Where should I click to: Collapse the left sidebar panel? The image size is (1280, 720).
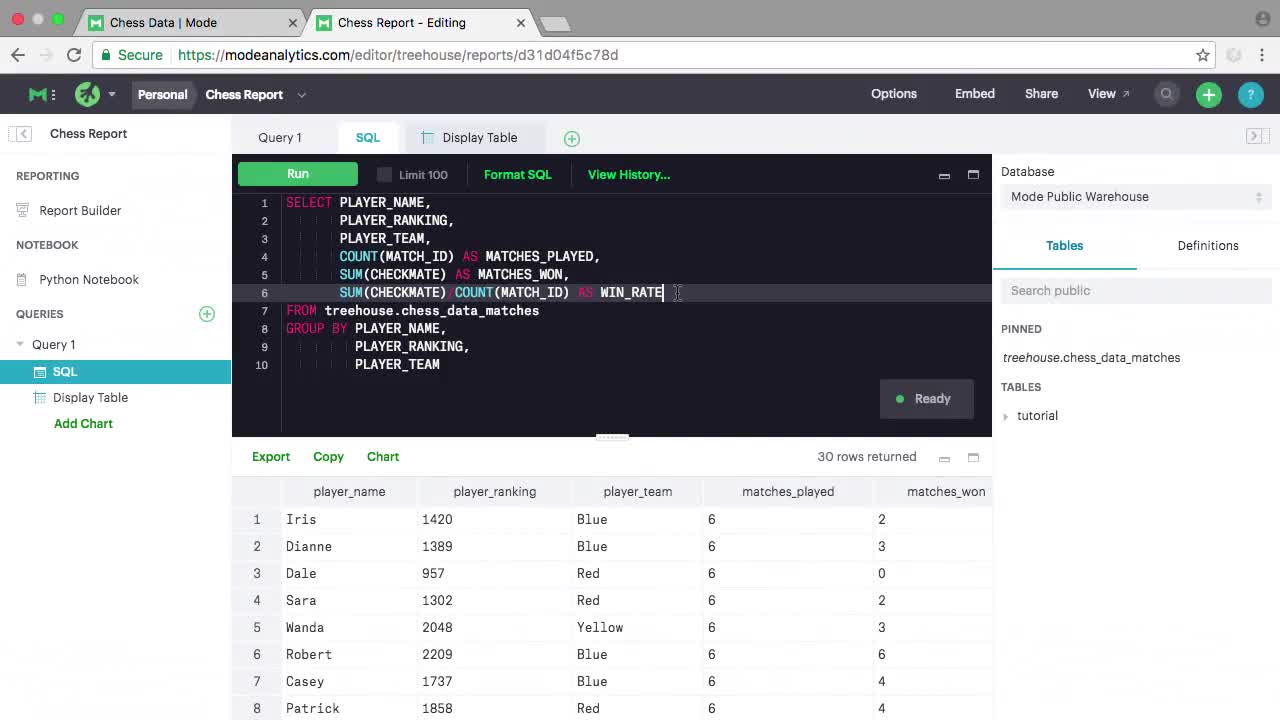pos(23,134)
